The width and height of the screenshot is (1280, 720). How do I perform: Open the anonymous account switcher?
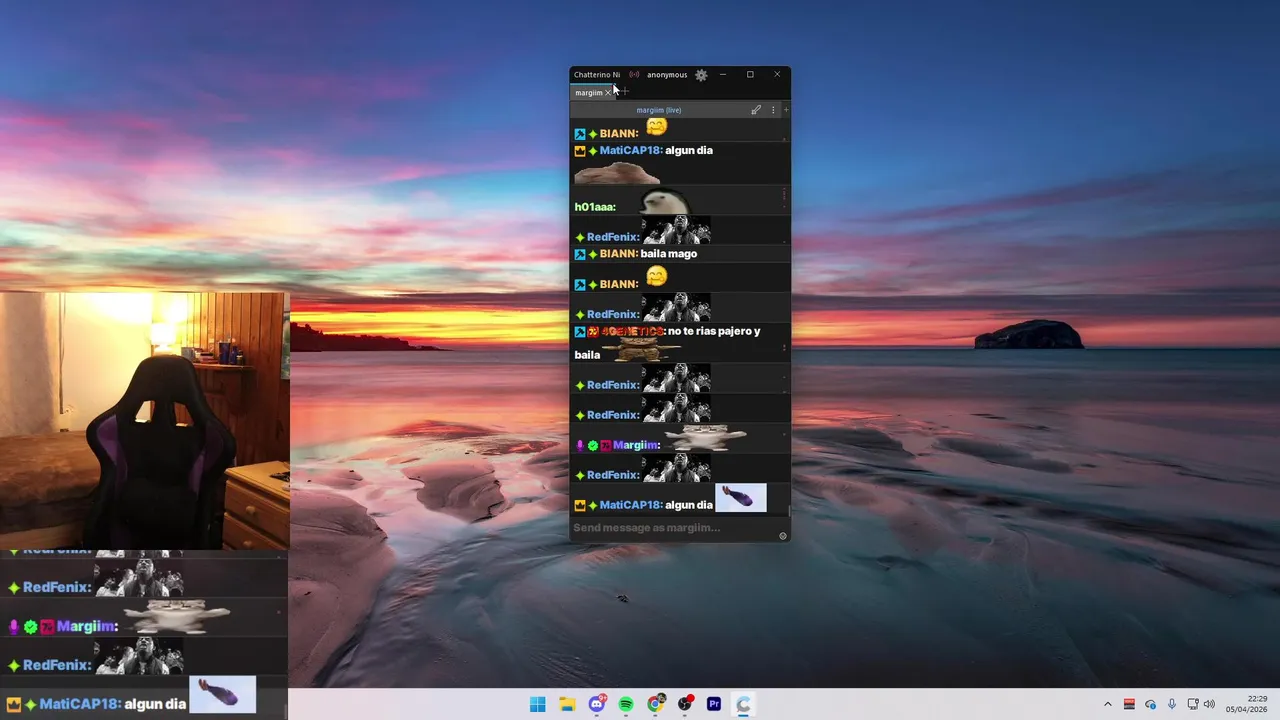click(x=667, y=75)
